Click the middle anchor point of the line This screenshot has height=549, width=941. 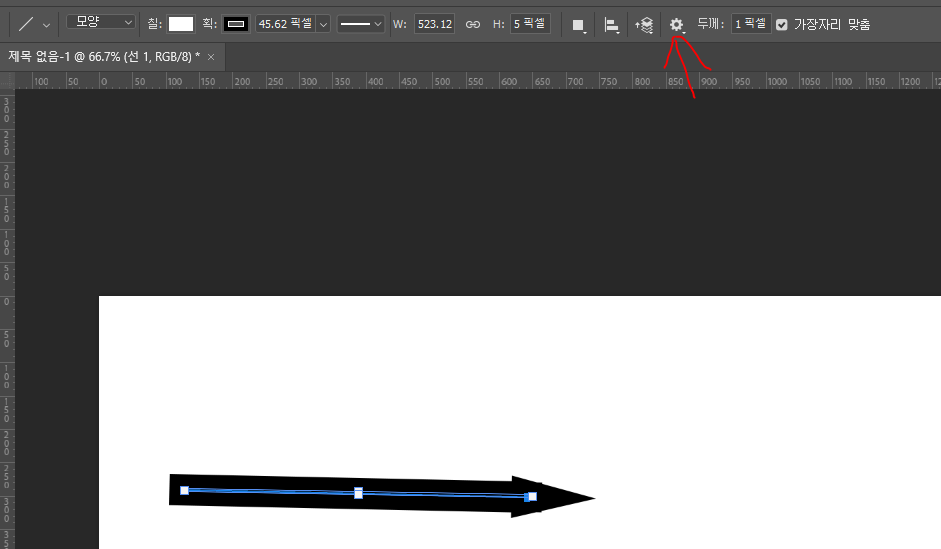point(358,493)
